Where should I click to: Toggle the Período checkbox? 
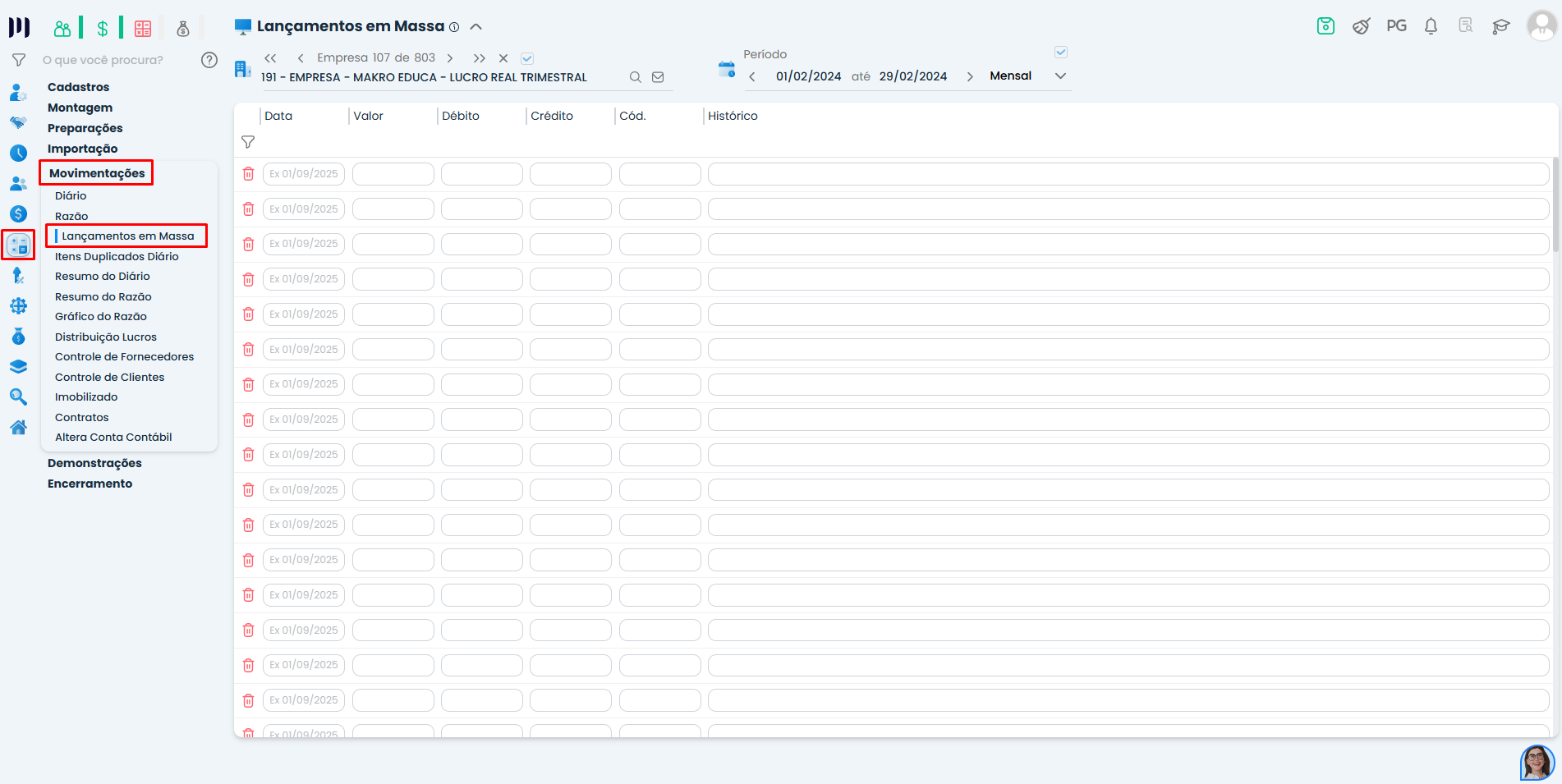[1061, 53]
